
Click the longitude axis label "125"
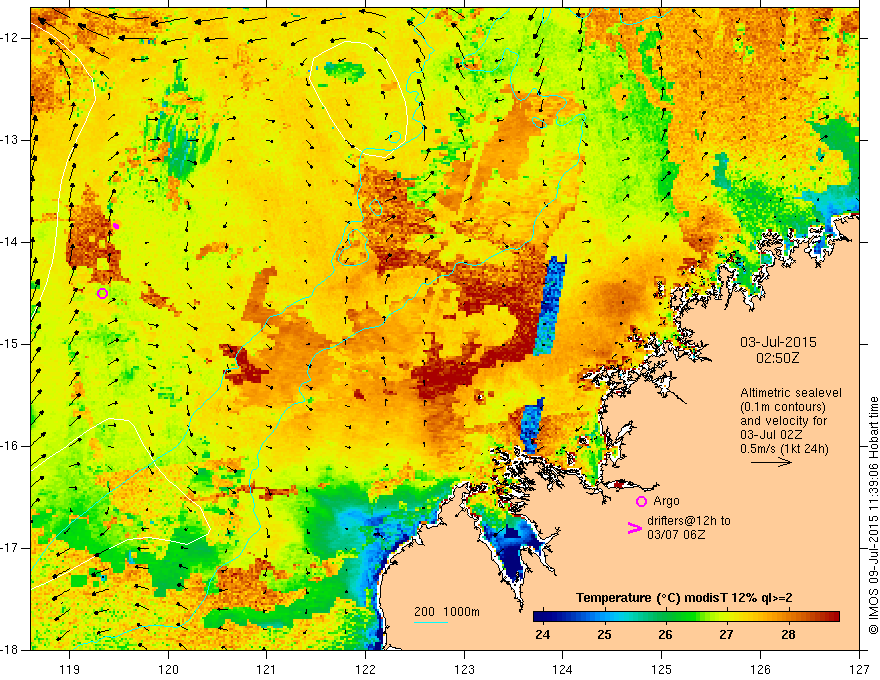pos(662,669)
